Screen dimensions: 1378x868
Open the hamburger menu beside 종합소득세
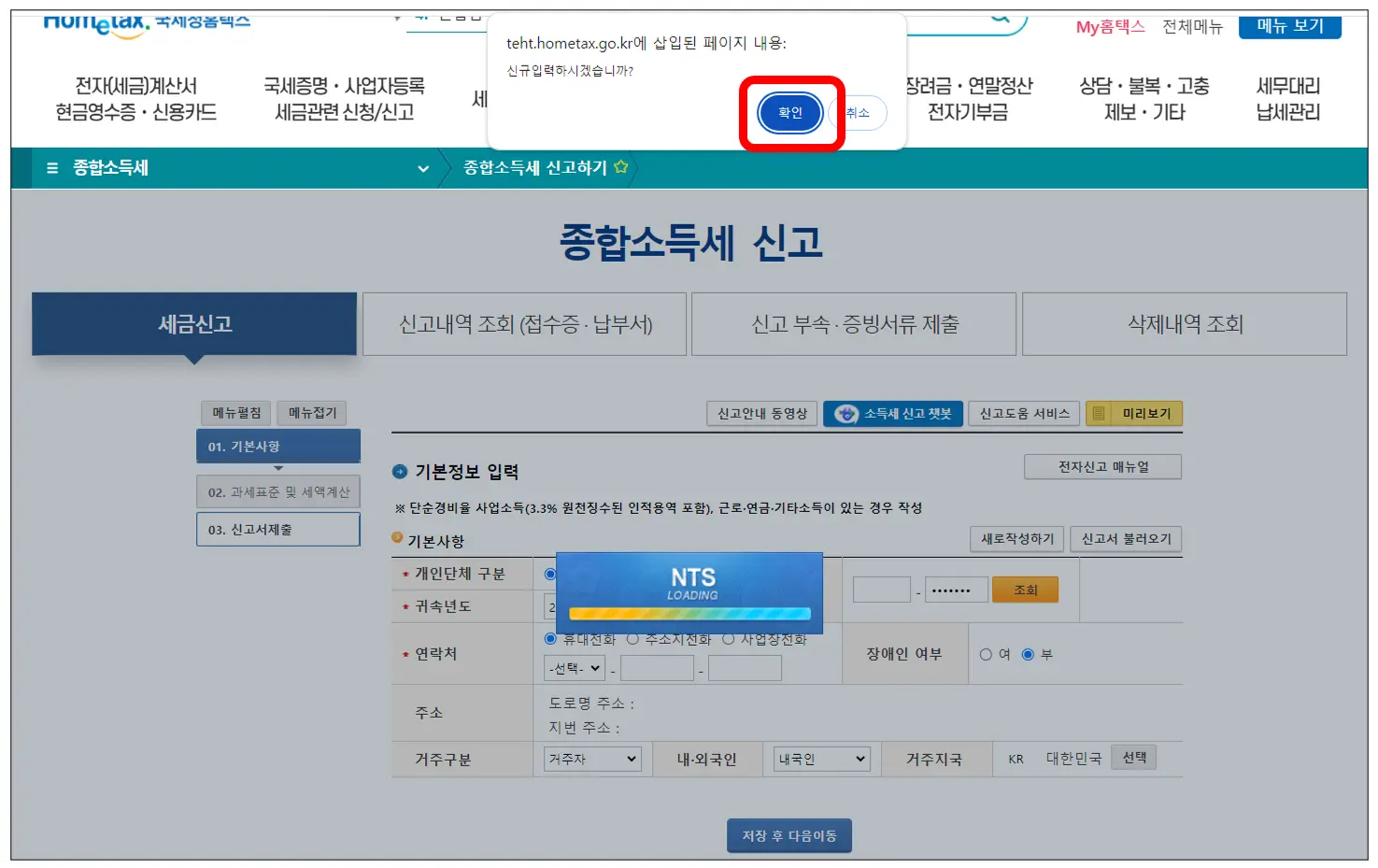(53, 168)
